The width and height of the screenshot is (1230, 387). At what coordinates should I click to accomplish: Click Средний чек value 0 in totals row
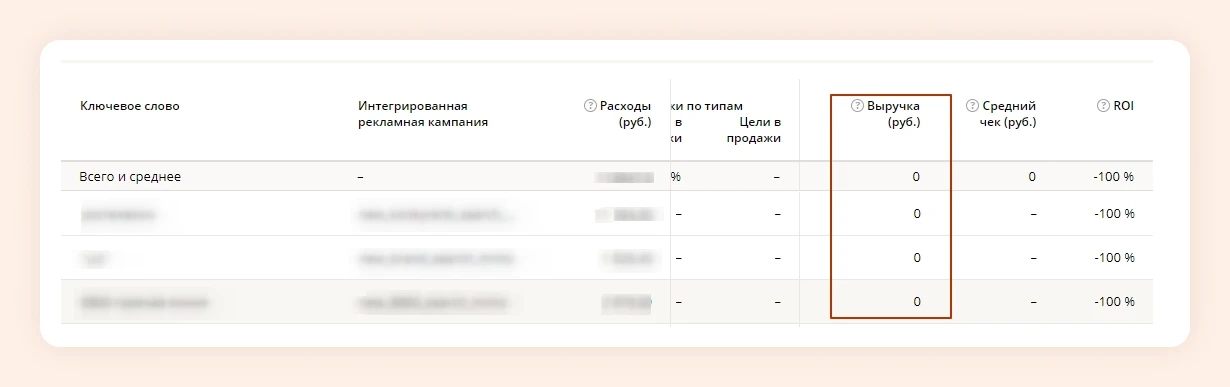pyautogui.click(x=1032, y=177)
